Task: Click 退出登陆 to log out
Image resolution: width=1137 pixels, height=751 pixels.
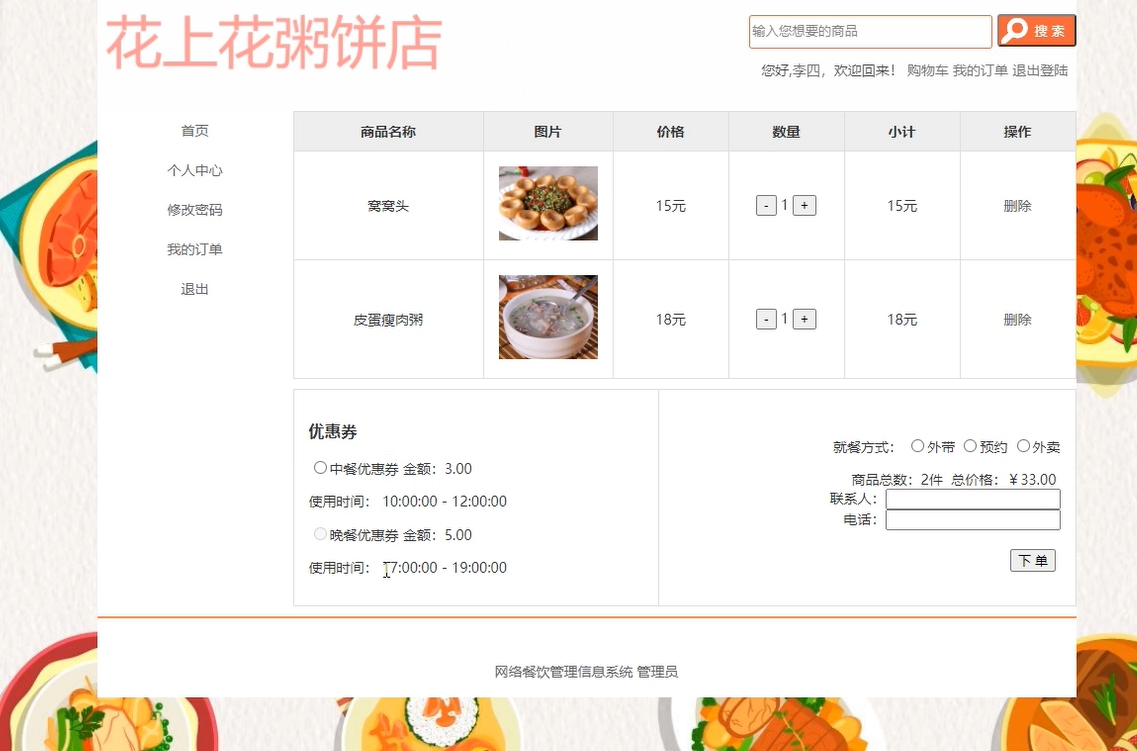Action: (1040, 70)
